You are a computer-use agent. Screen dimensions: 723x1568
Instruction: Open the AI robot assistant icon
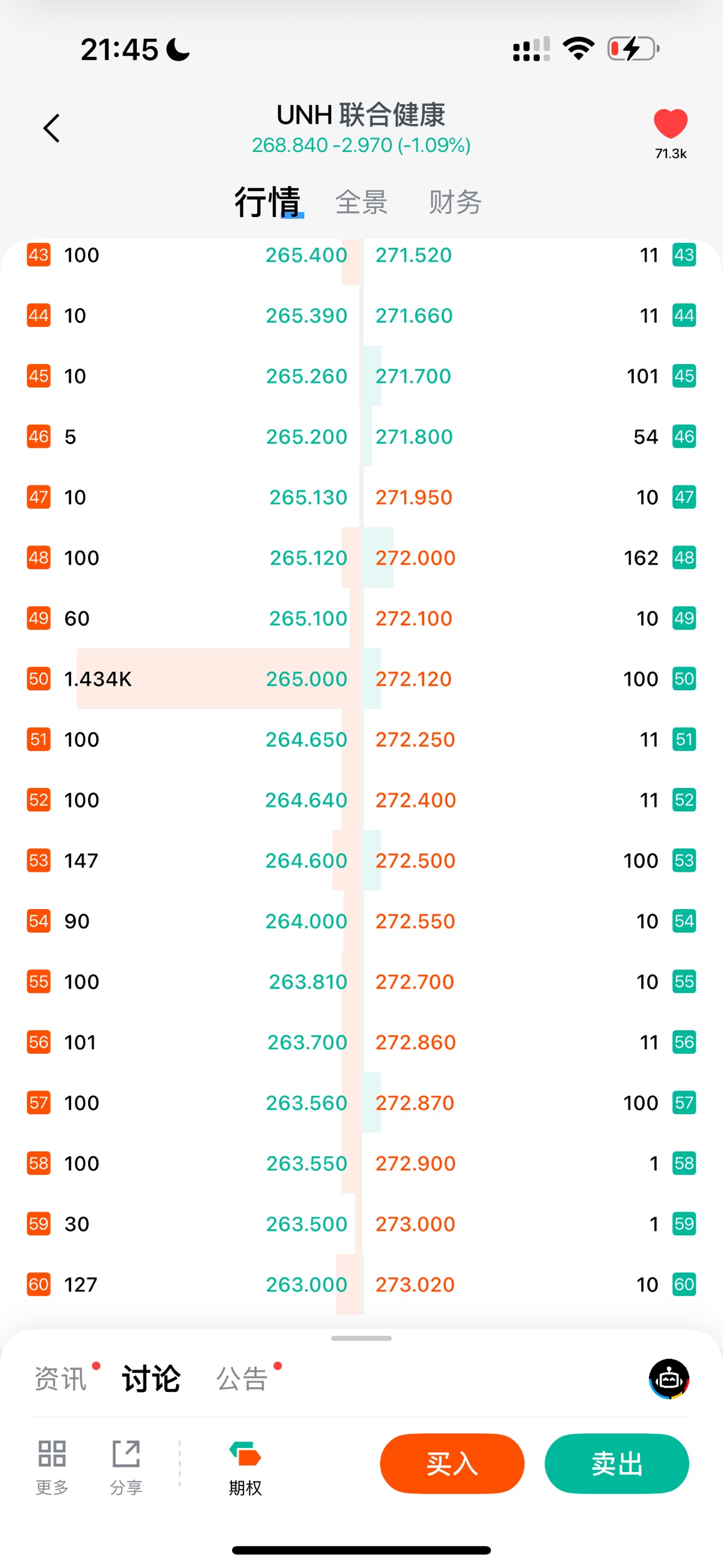tap(669, 1379)
